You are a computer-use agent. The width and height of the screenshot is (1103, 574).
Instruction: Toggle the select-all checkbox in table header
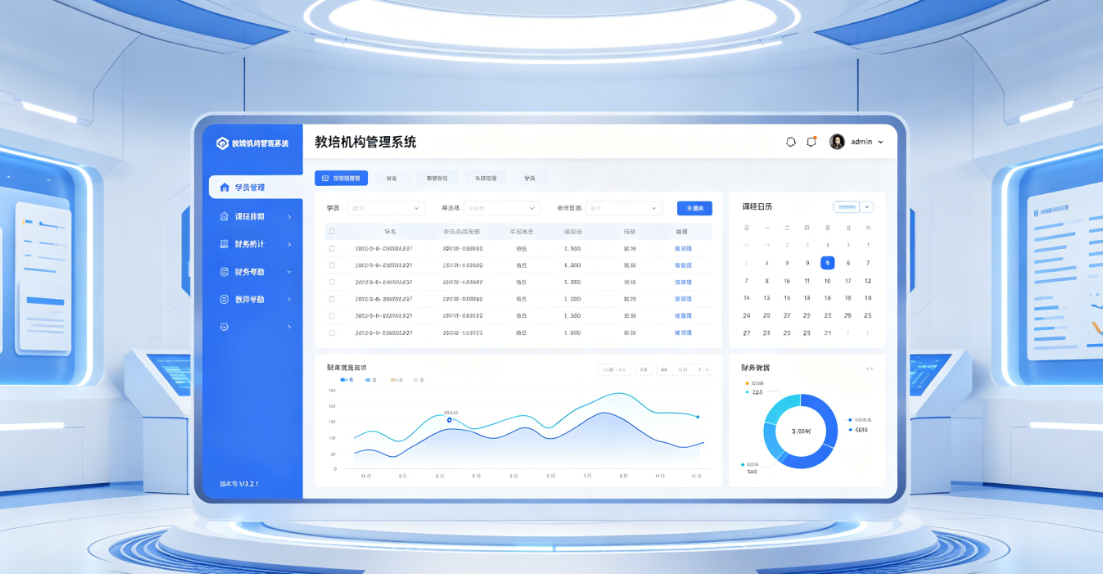(x=332, y=231)
